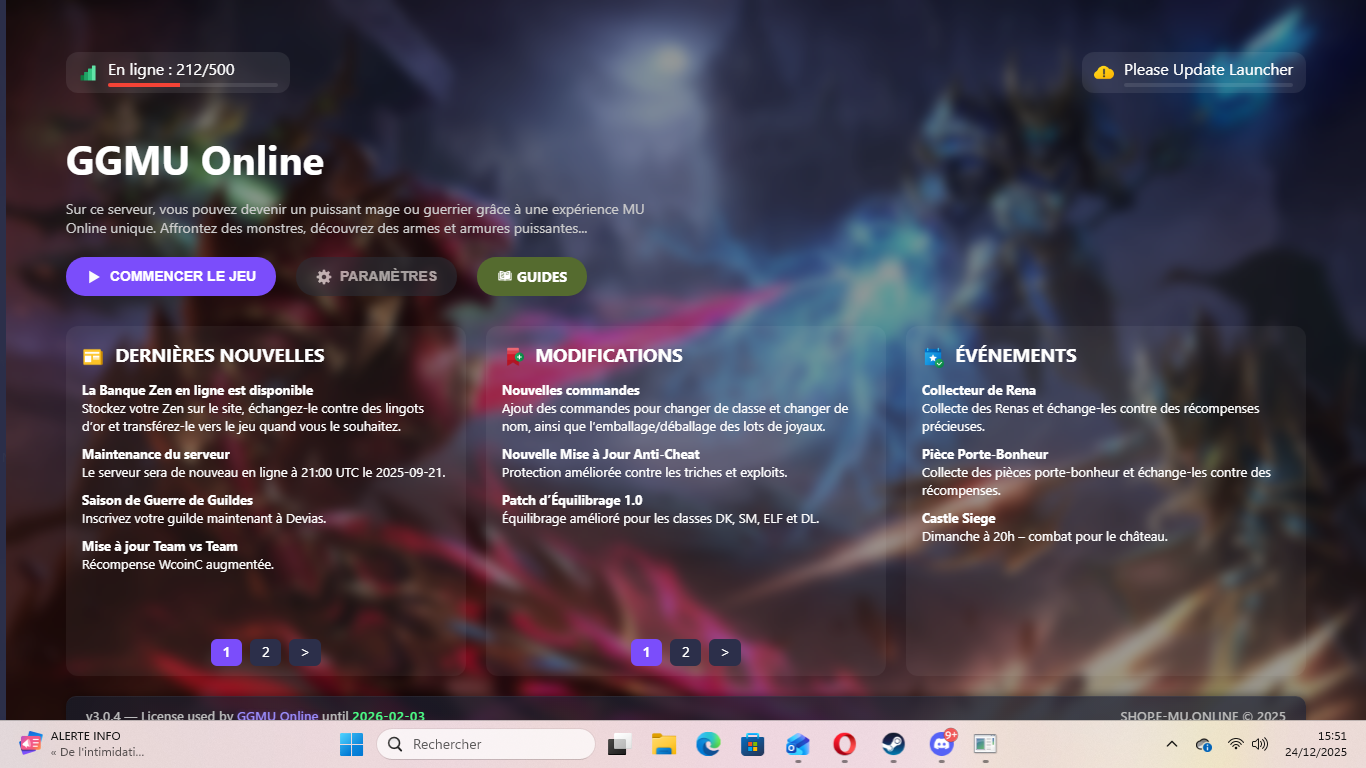The height and width of the screenshot is (768, 1366).
Task: Open Opera browser from the taskbar
Action: [x=845, y=744]
